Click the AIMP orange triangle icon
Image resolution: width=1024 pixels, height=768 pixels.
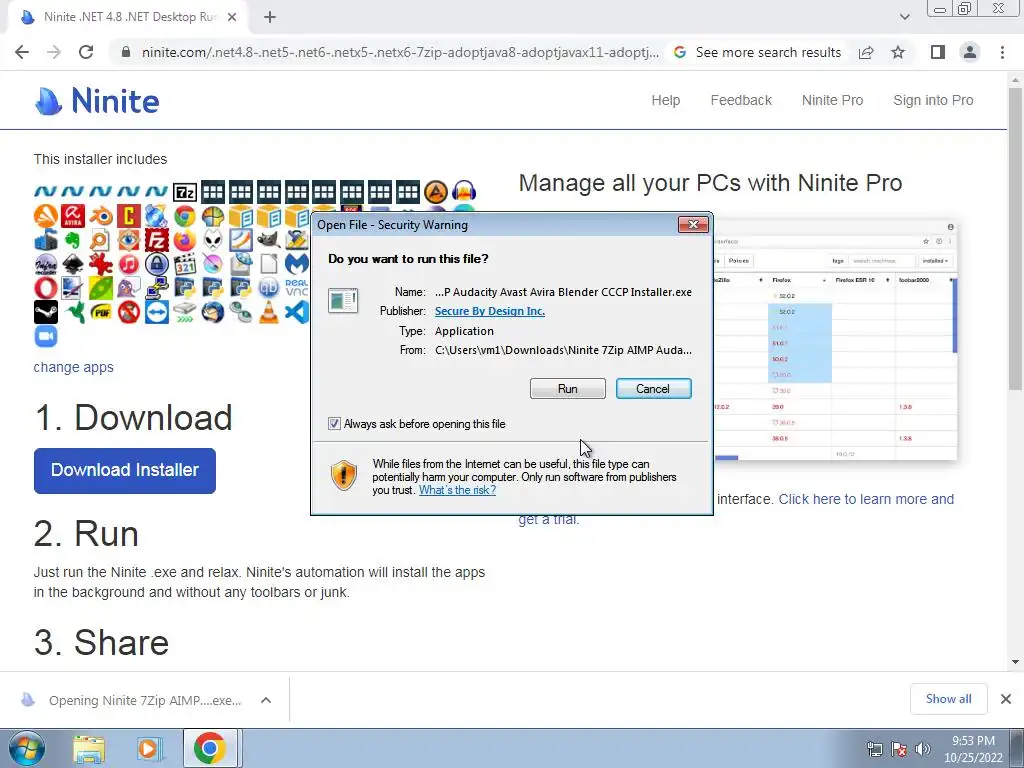pos(436,192)
